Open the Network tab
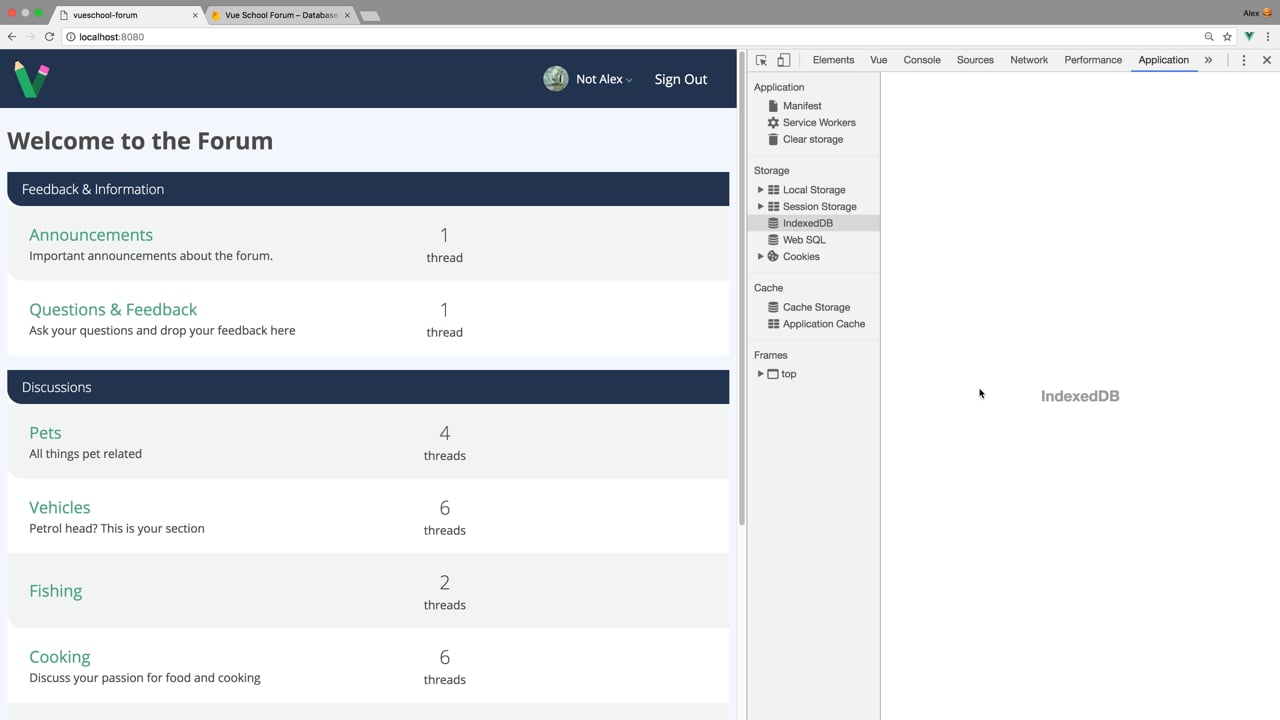The height and width of the screenshot is (720, 1280). coord(1029,60)
